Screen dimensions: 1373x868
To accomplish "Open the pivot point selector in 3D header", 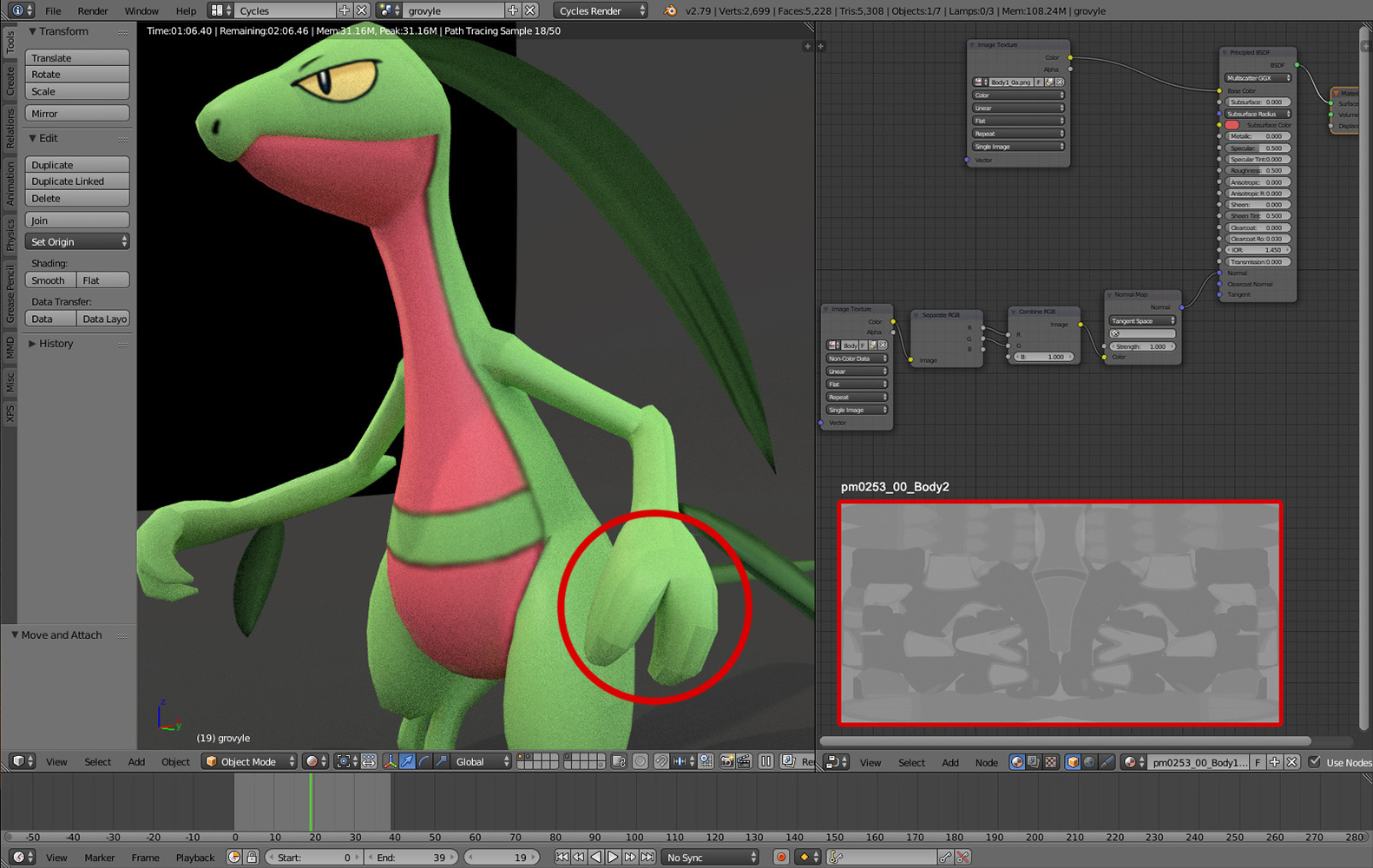I will tap(347, 761).
